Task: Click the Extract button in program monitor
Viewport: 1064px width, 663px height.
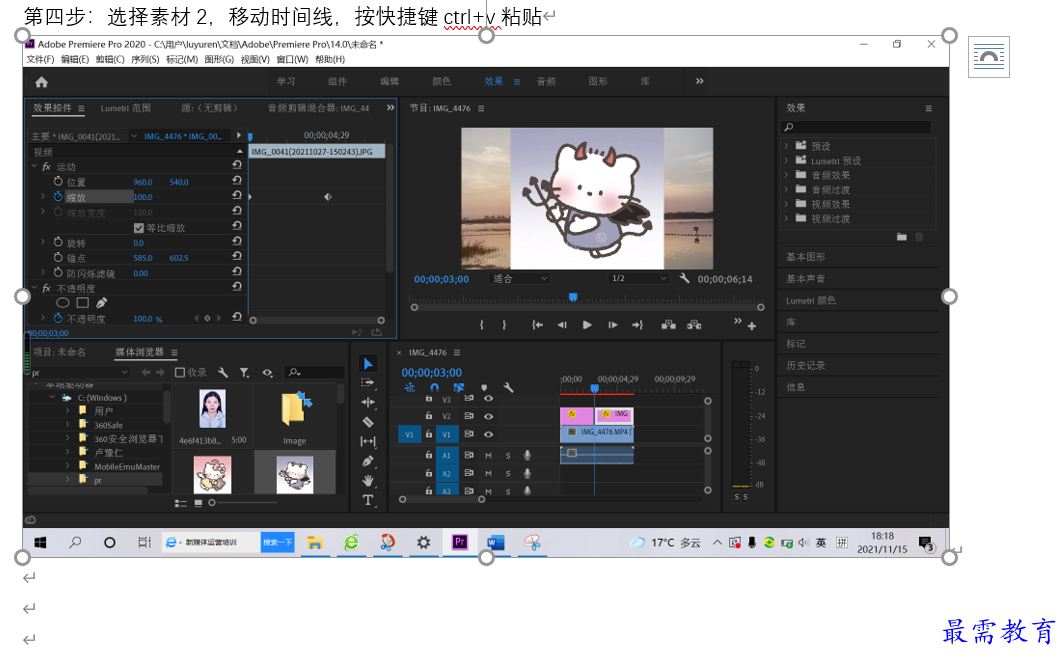Action: point(694,325)
